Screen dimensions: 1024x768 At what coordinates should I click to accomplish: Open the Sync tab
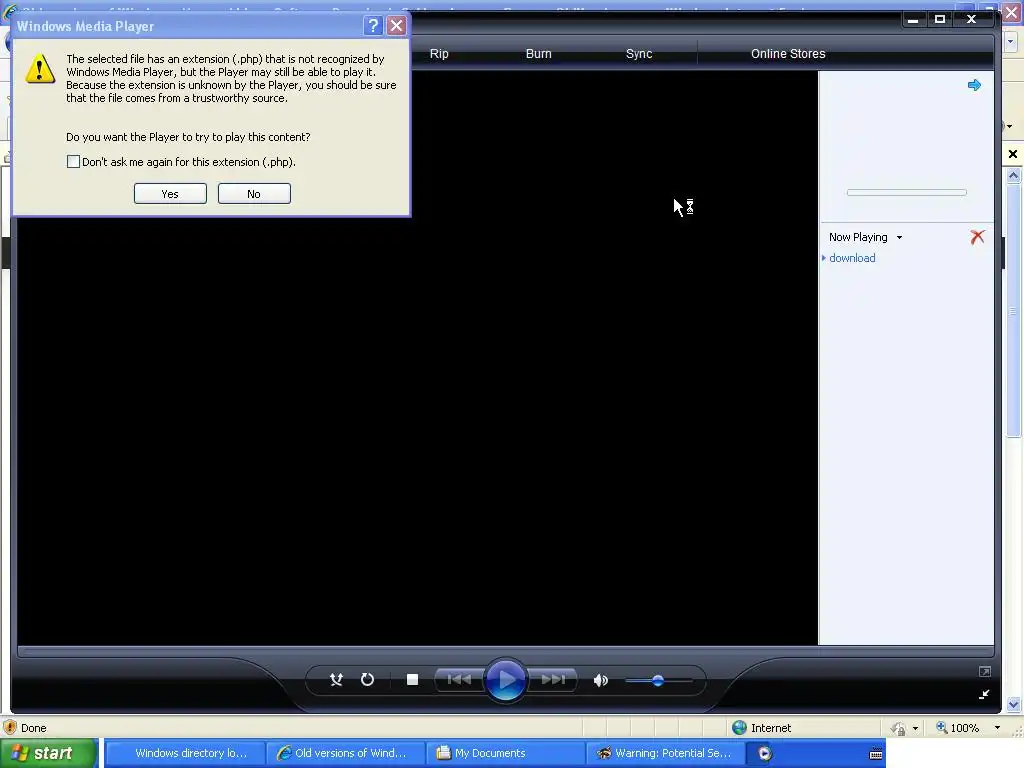[639, 54]
